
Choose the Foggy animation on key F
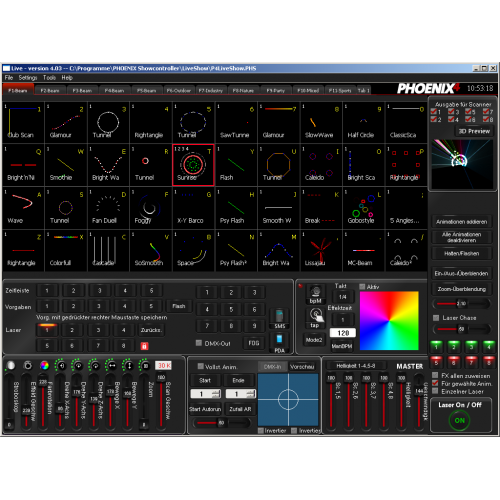(x=151, y=208)
